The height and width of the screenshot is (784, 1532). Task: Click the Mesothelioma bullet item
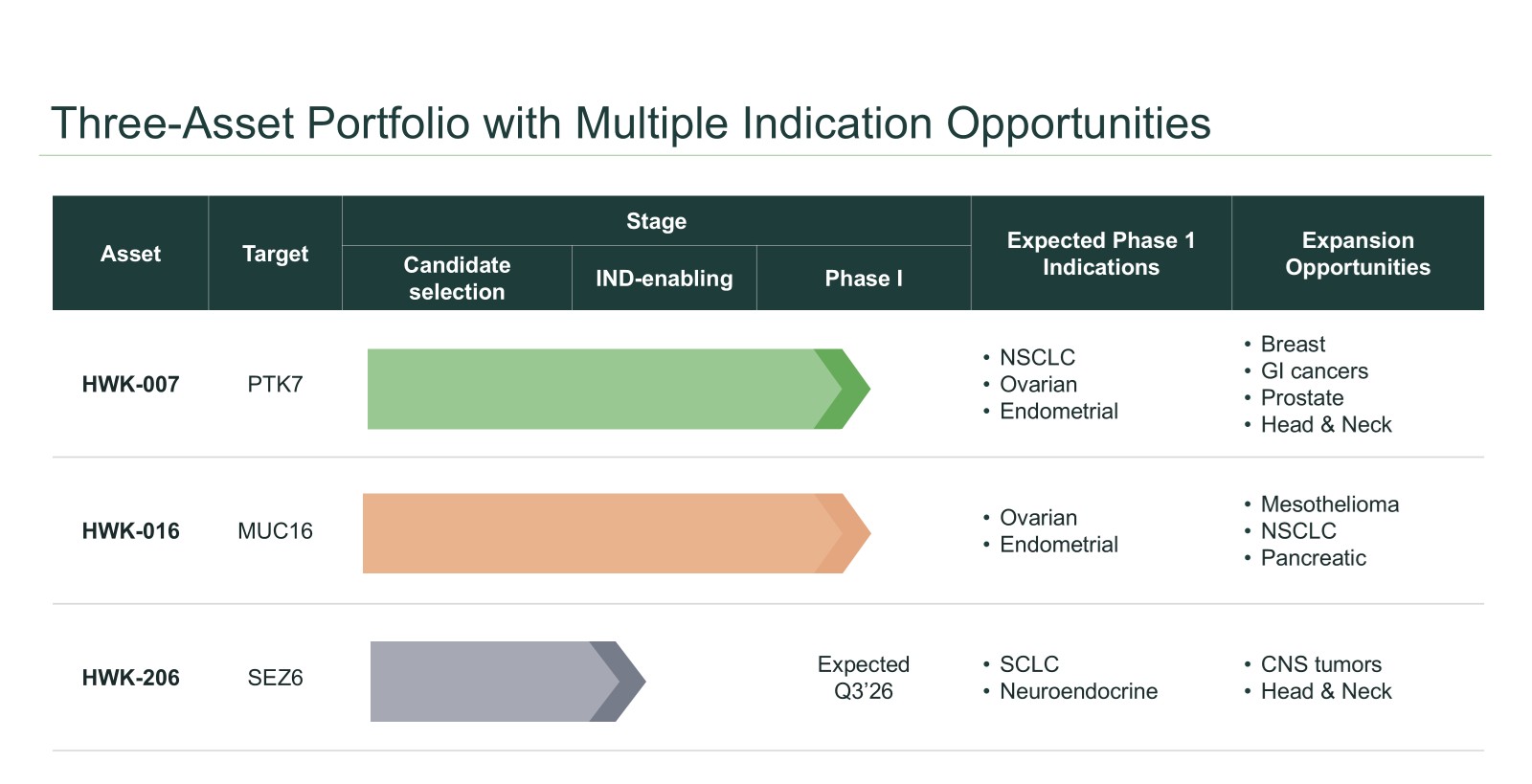pos(1329,504)
